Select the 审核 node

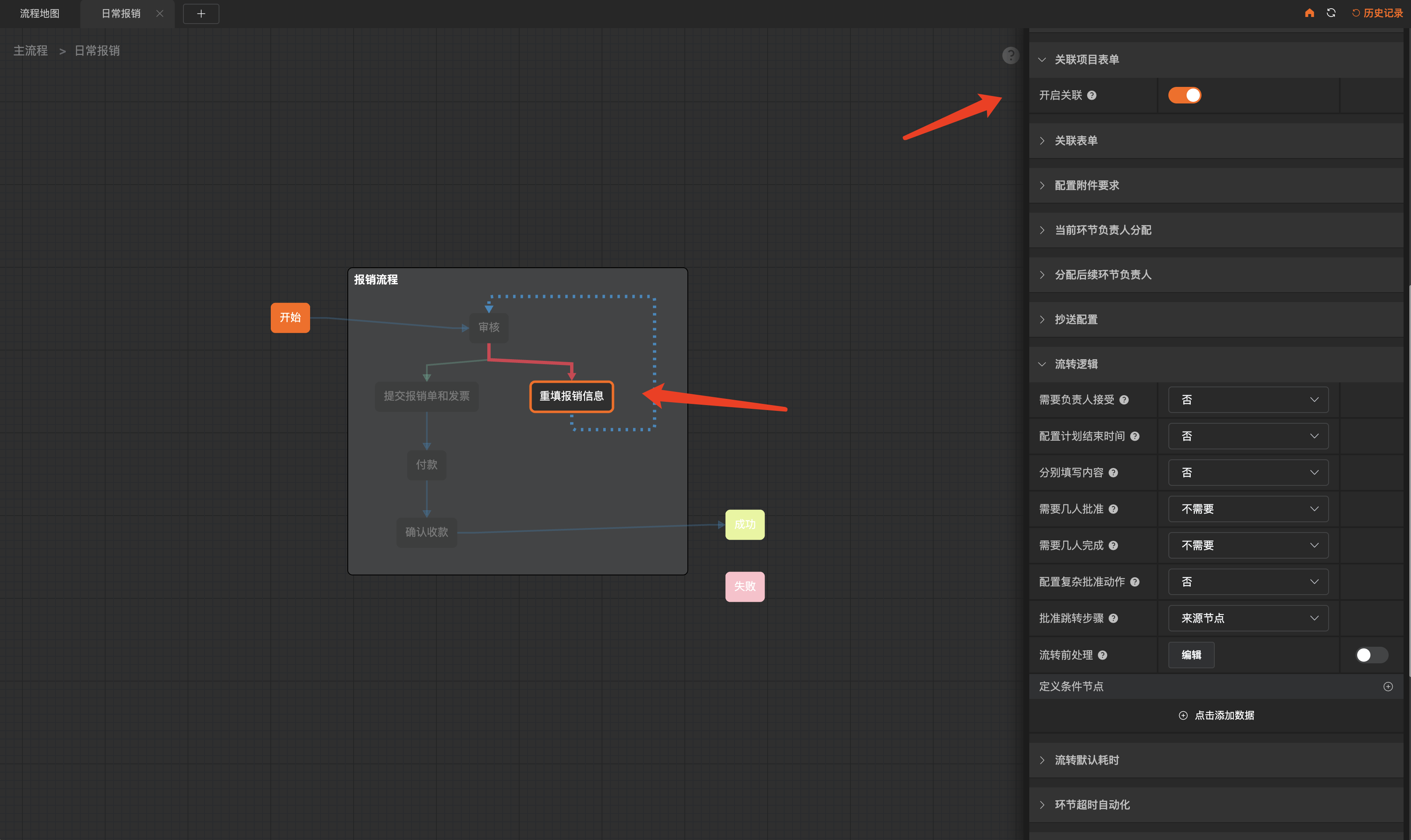[489, 327]
